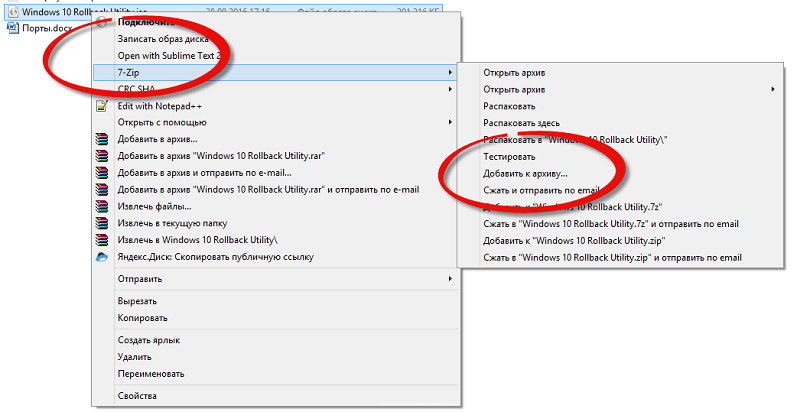Select 'Копировать' in context menu
800x412 pixels.
[142, 318]
